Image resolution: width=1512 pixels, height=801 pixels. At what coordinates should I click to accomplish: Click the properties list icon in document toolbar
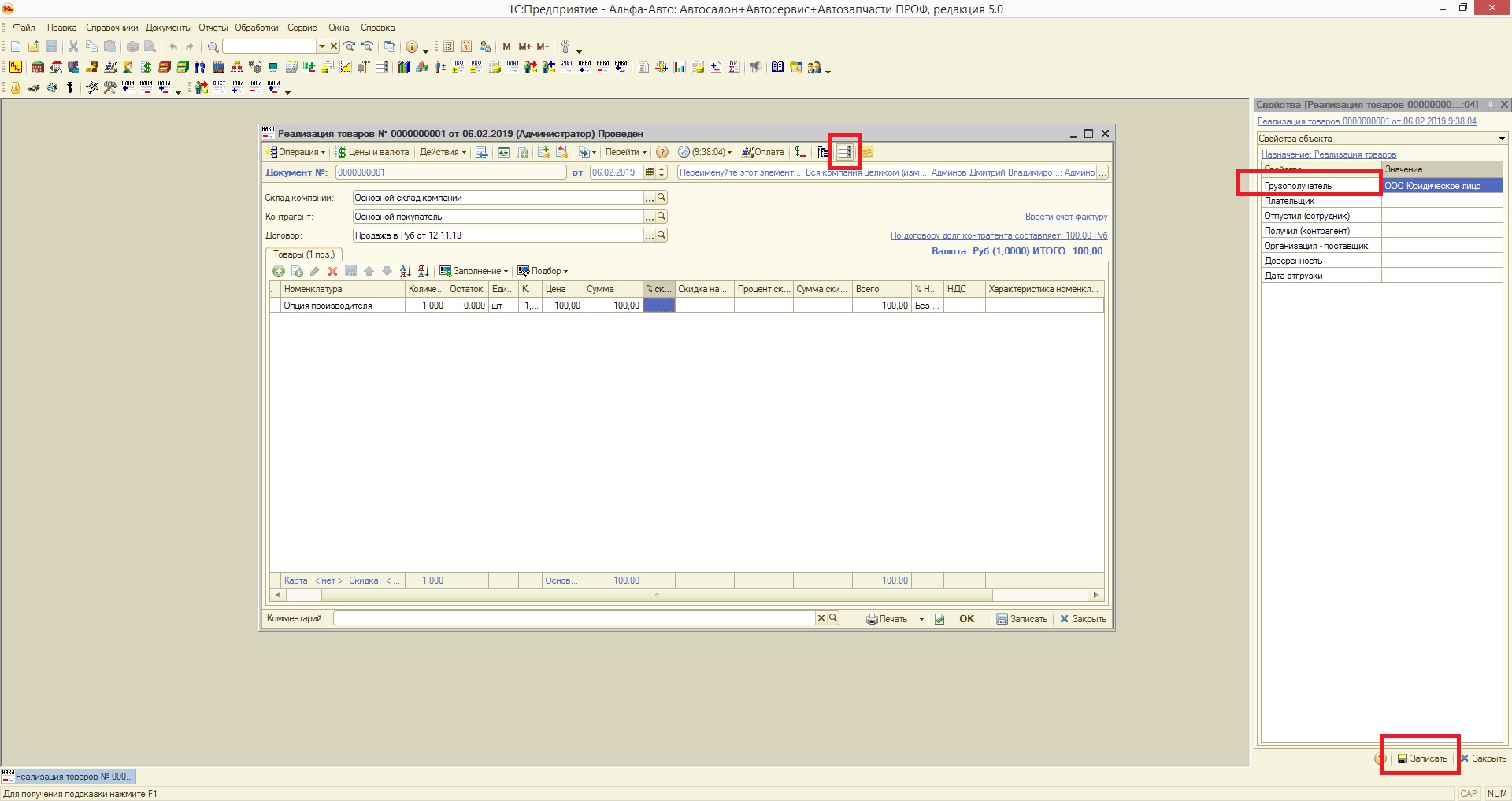(844, 152)
